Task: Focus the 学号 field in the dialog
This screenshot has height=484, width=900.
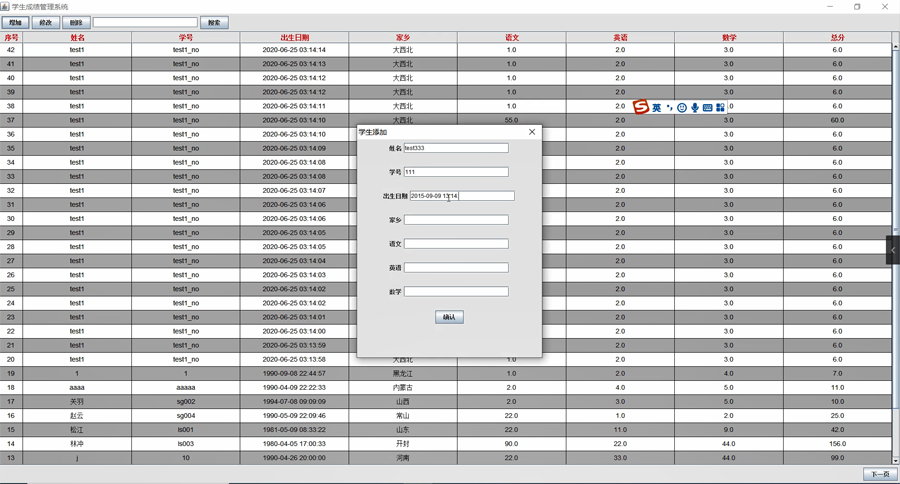Action: pos(456,172)
